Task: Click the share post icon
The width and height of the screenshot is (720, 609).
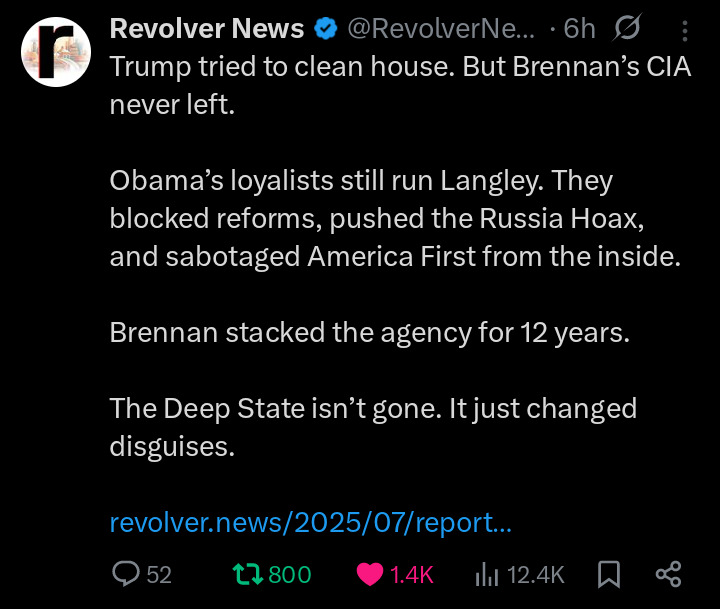Action: [668, 574]
